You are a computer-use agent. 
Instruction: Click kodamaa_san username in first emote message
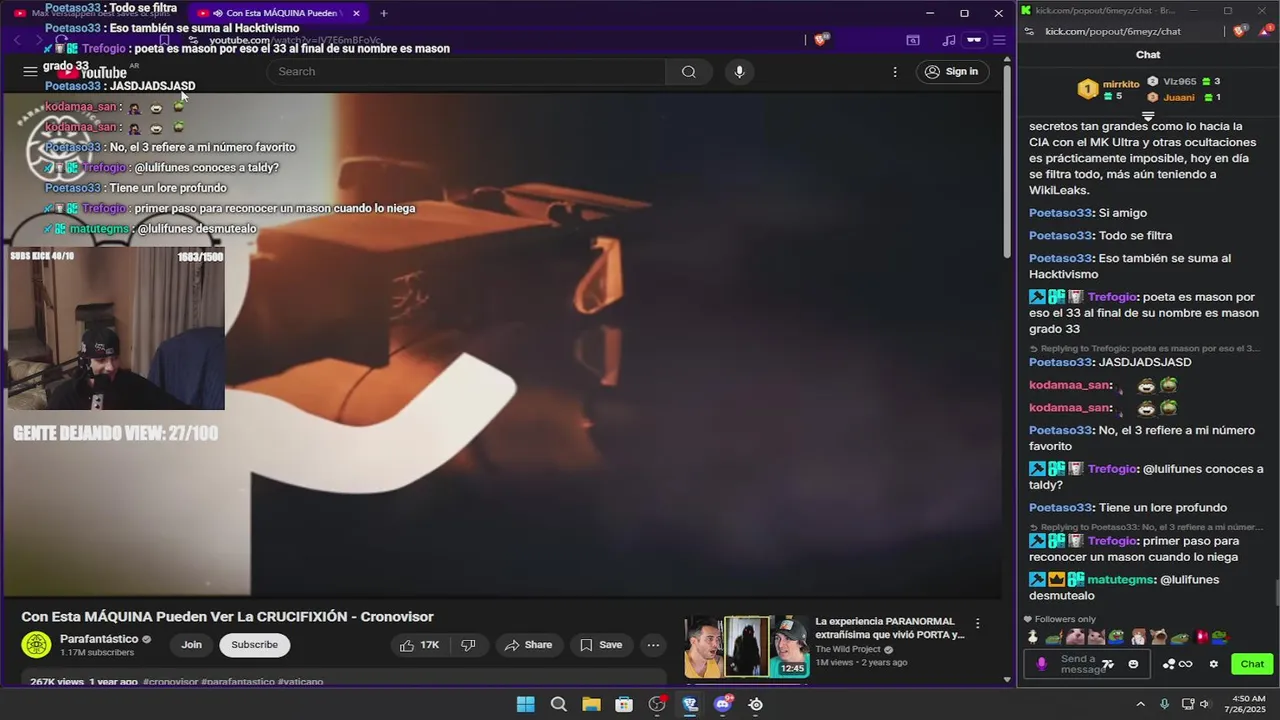[1070, 385]
